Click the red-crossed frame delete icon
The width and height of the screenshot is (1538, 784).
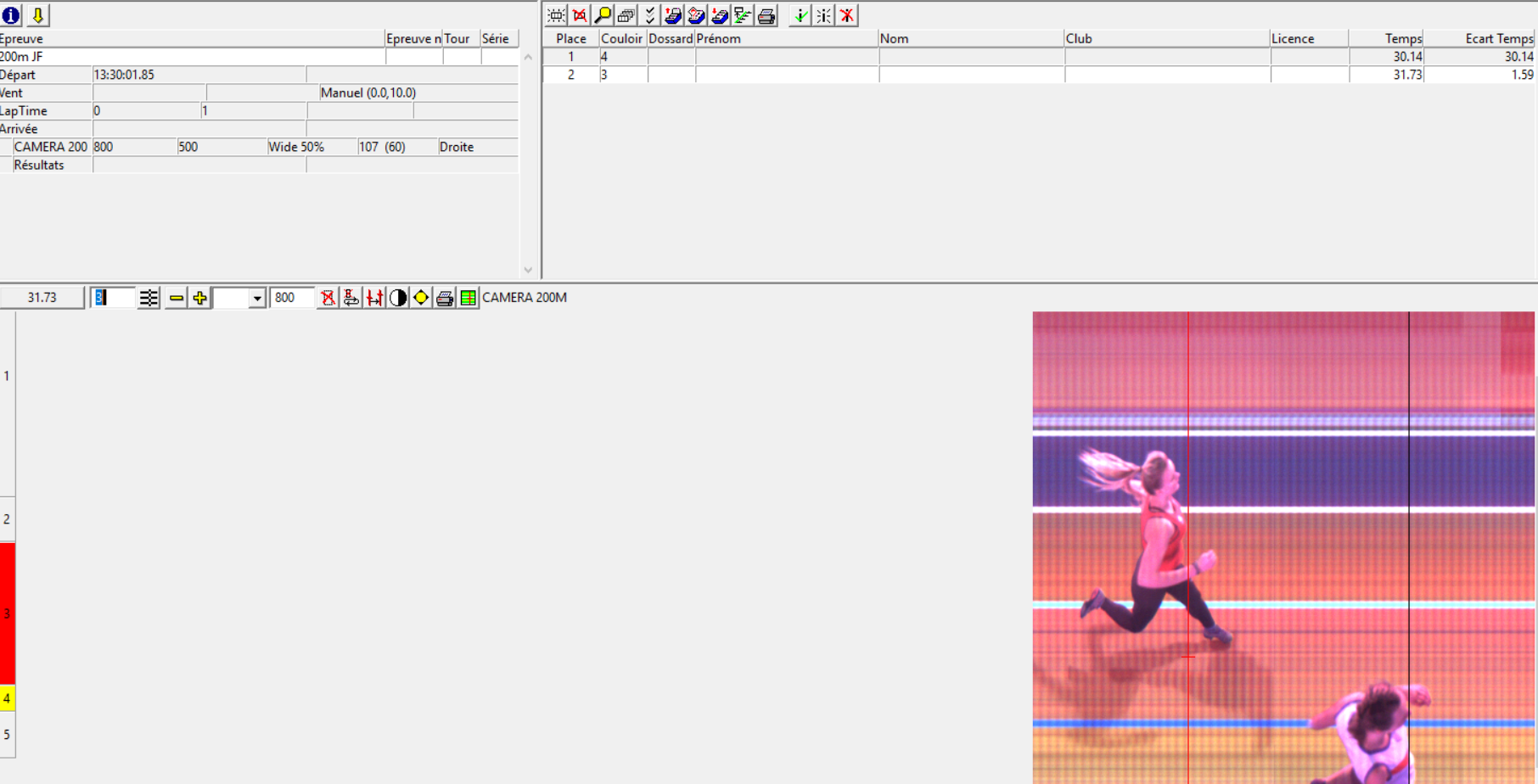[x=328, y=298]
